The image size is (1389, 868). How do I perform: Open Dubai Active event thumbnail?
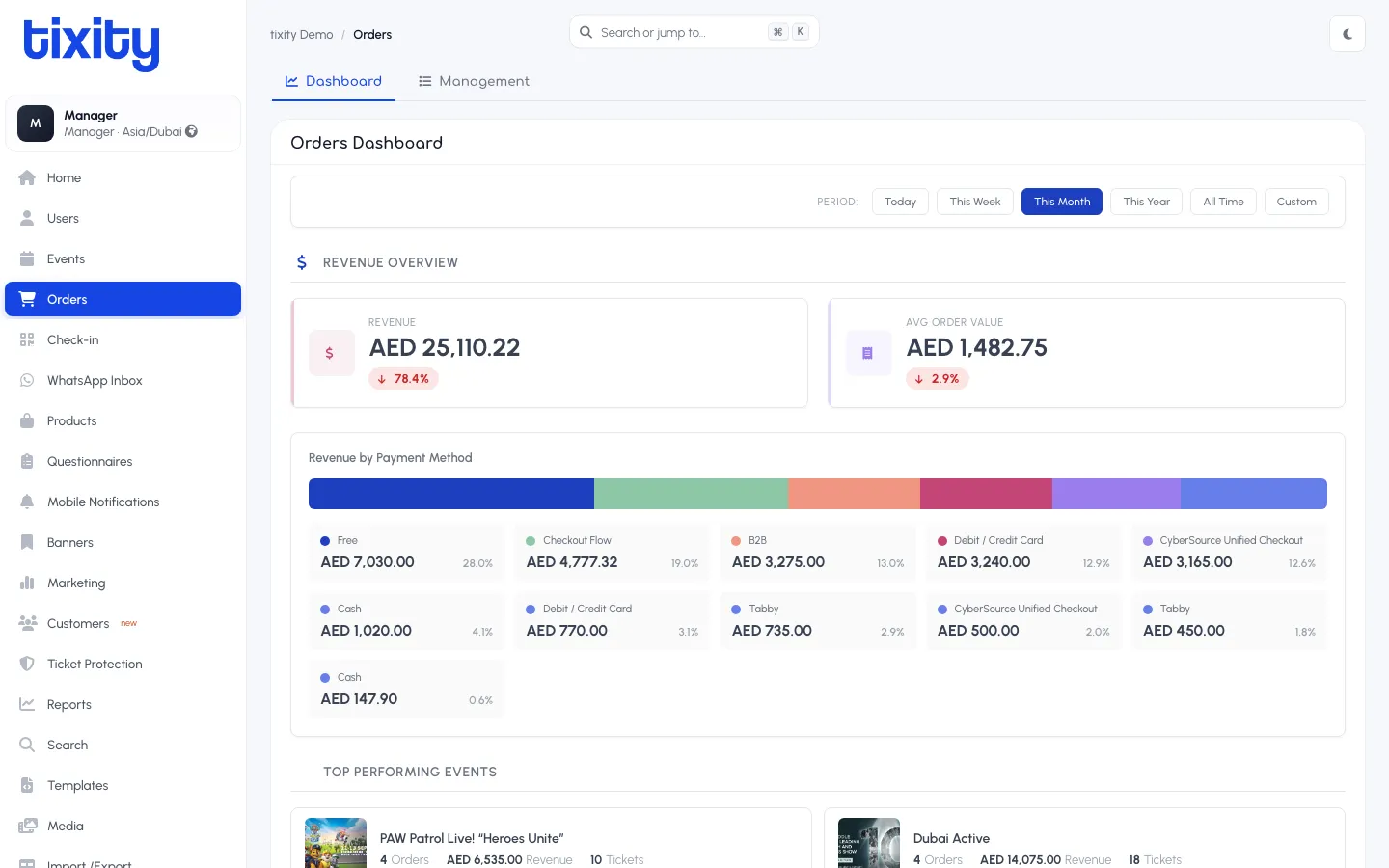[869, 843]
